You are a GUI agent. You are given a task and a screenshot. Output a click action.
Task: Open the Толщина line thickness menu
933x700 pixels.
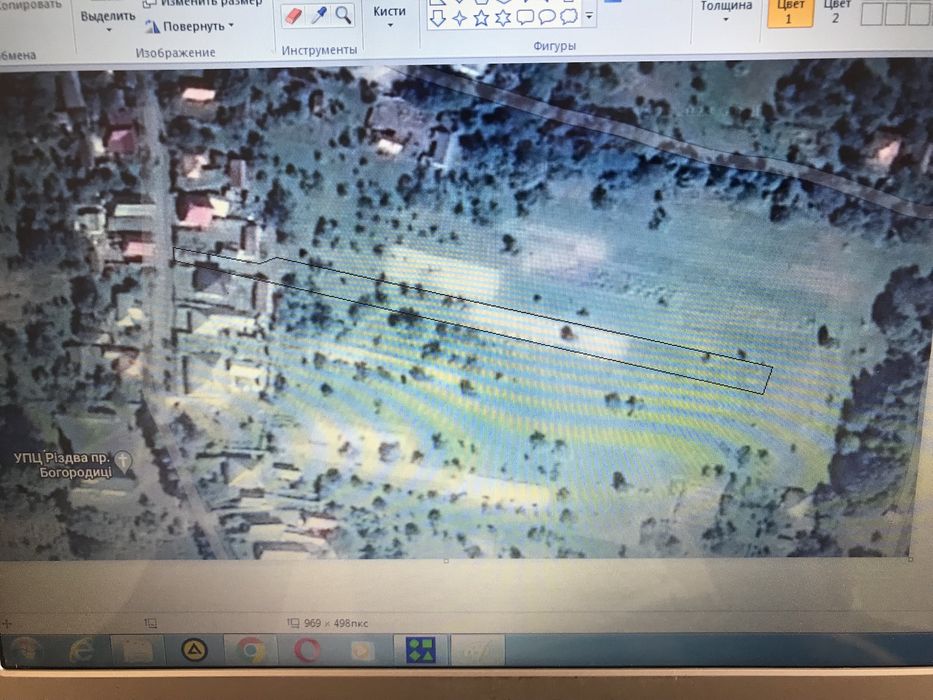pos(726,12)
